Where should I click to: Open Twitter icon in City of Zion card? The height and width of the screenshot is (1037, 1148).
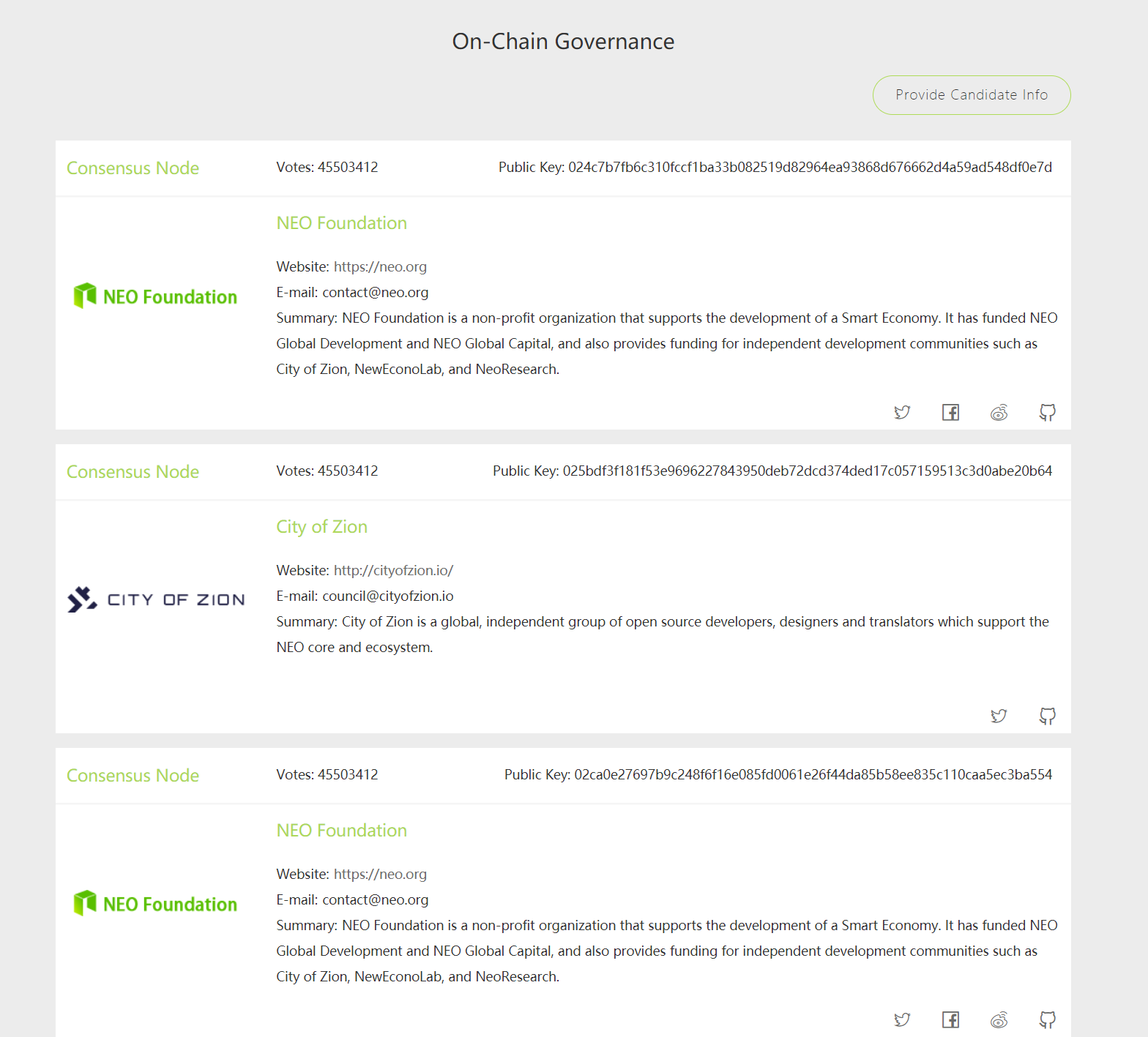999,716
